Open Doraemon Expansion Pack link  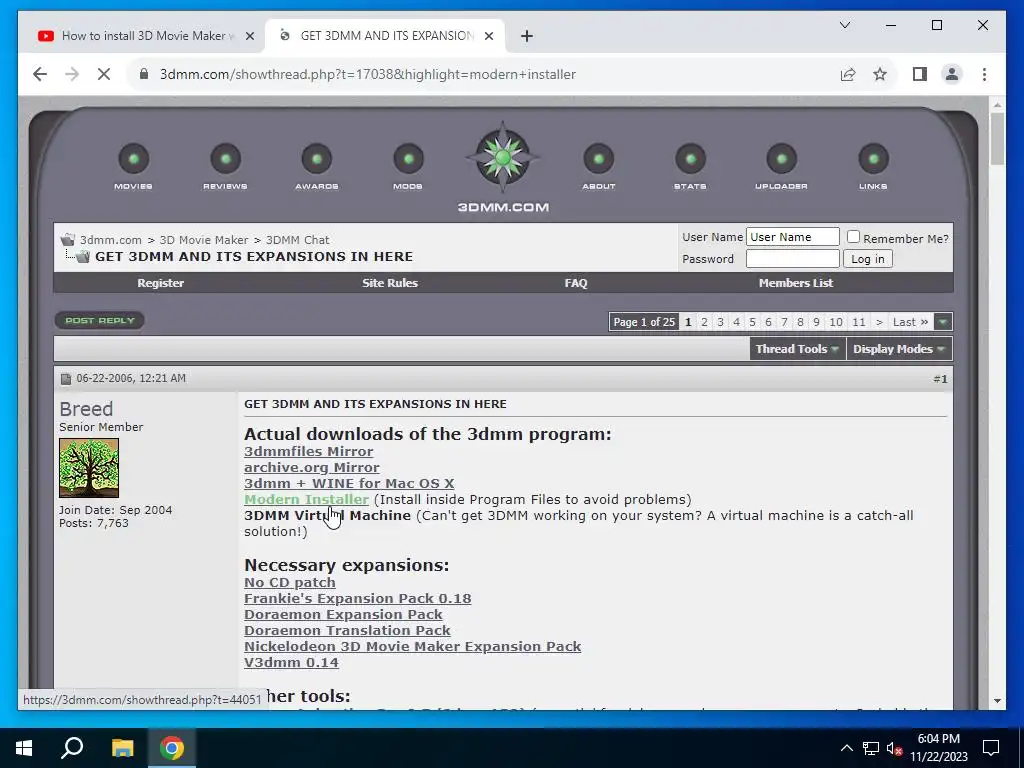click(344, 615)
